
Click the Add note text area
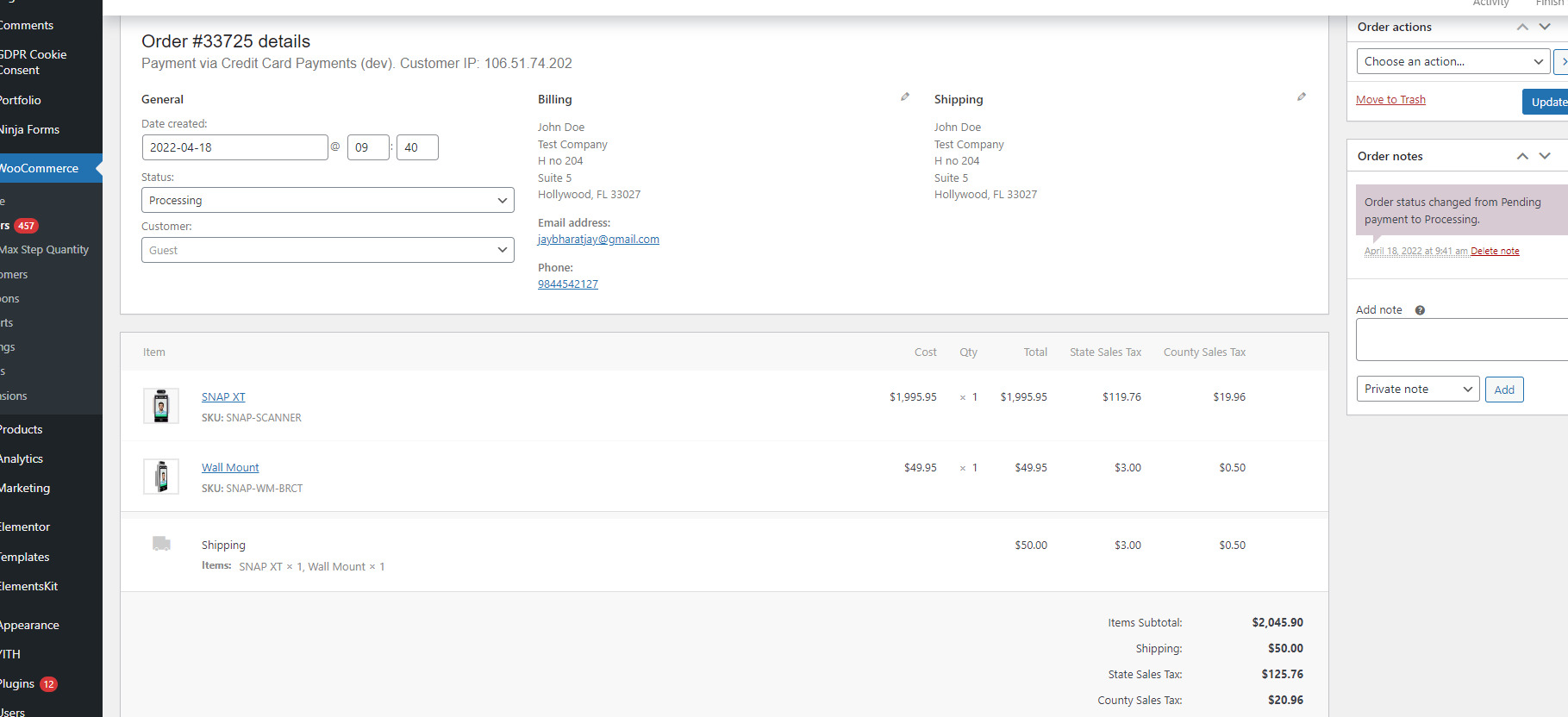pos(1462,340)
